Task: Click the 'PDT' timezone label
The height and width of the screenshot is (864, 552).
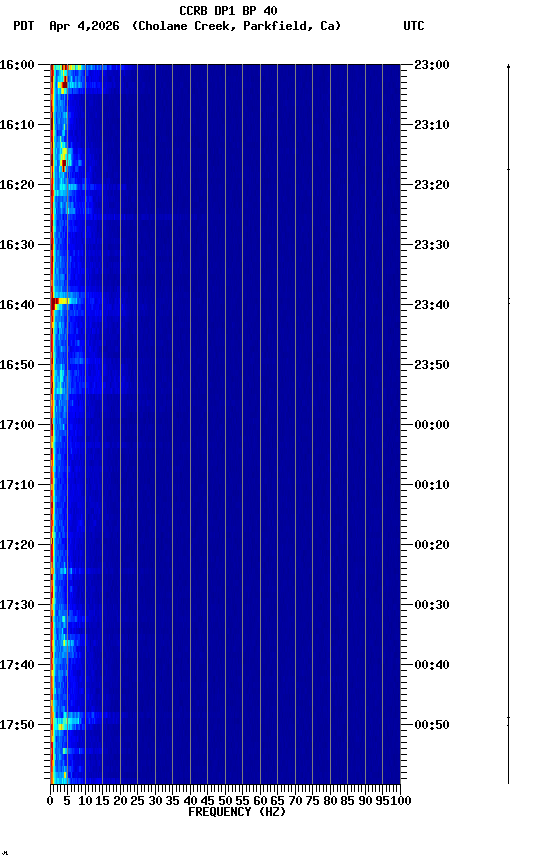Action: (x=24, y=26)
